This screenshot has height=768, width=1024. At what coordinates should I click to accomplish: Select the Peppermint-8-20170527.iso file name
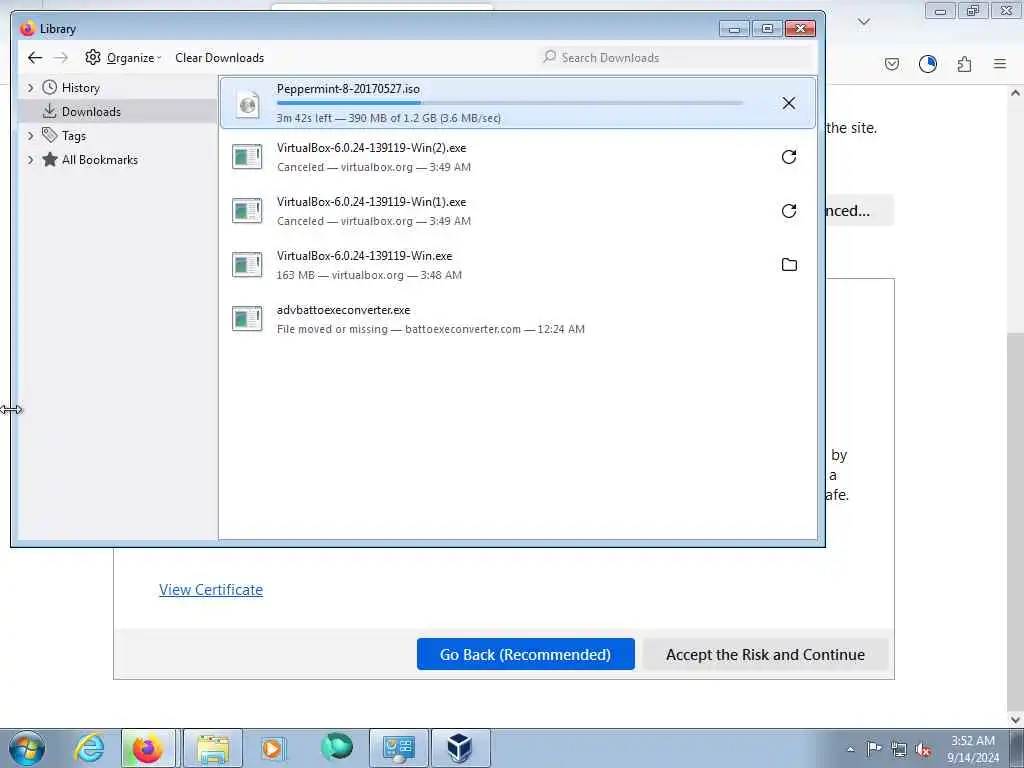(348, 89)
